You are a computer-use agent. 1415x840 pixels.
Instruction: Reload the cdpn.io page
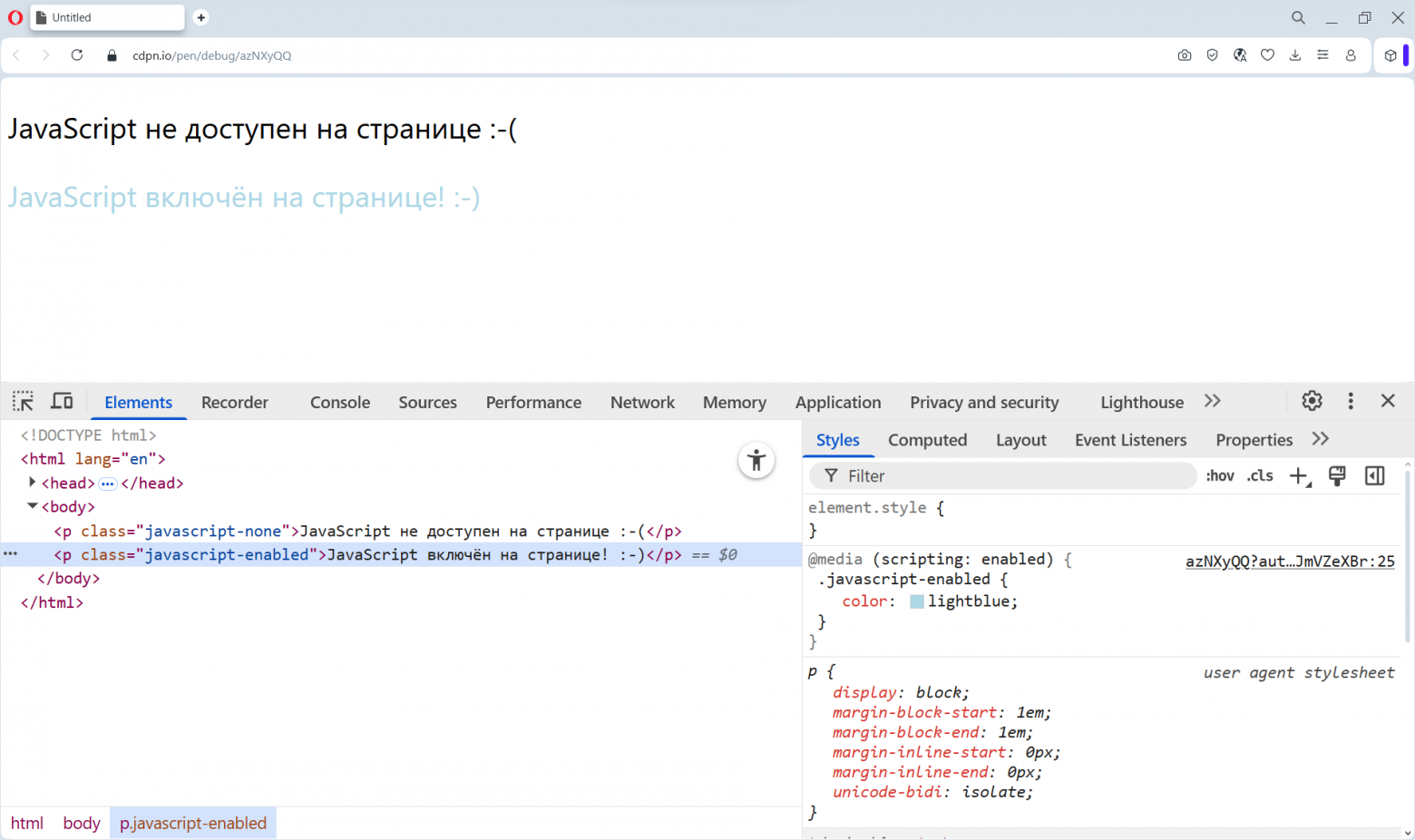[77, 55]
